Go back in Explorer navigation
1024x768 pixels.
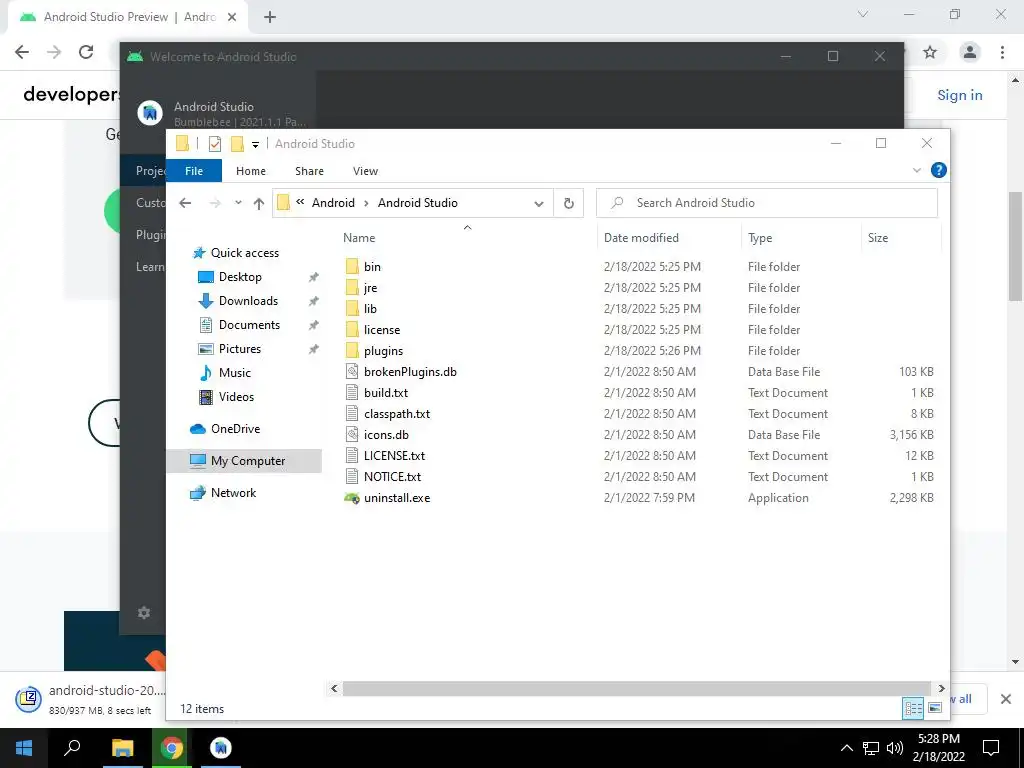185,203
